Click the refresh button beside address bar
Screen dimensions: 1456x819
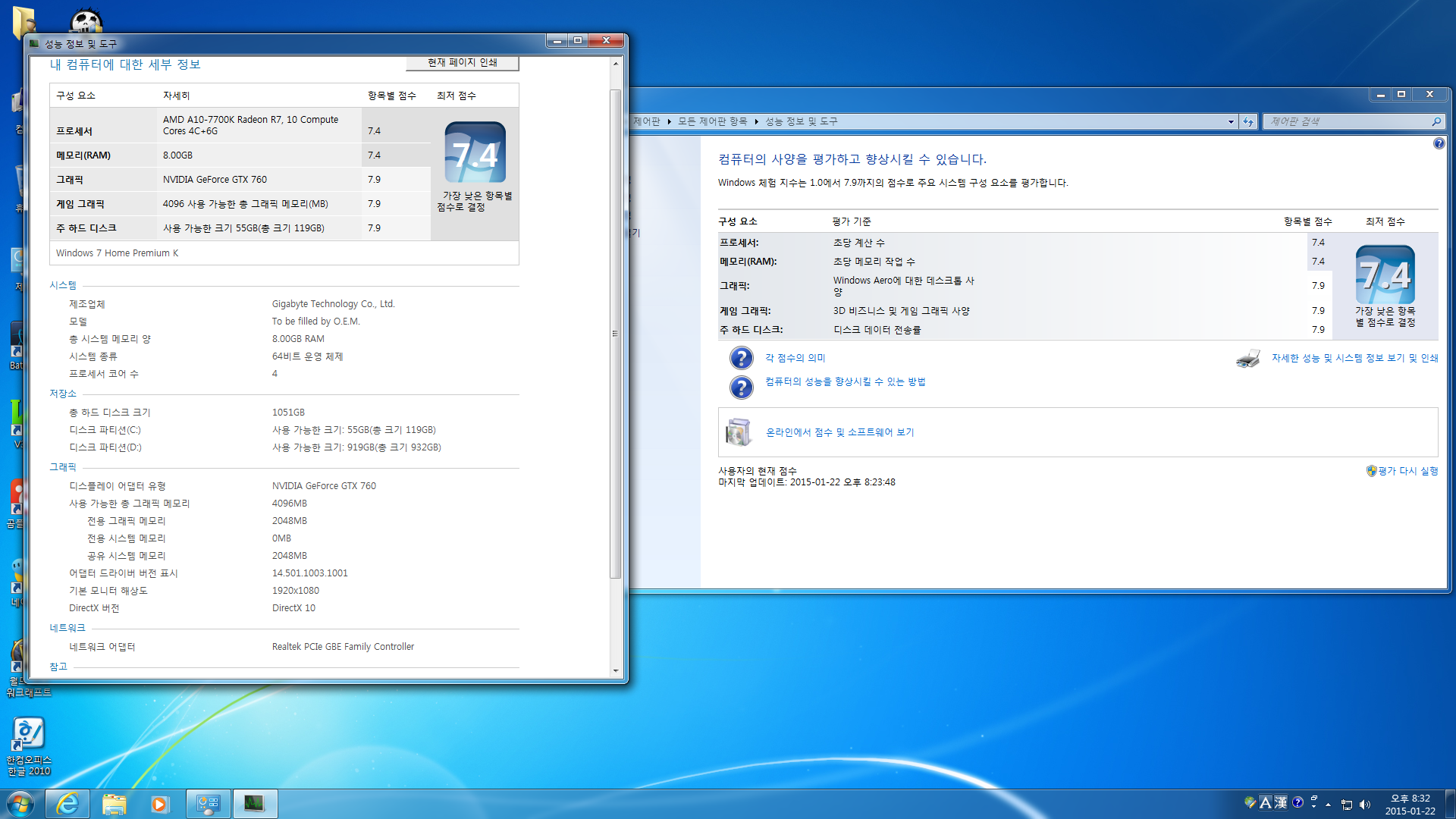tap(1247, 121)
